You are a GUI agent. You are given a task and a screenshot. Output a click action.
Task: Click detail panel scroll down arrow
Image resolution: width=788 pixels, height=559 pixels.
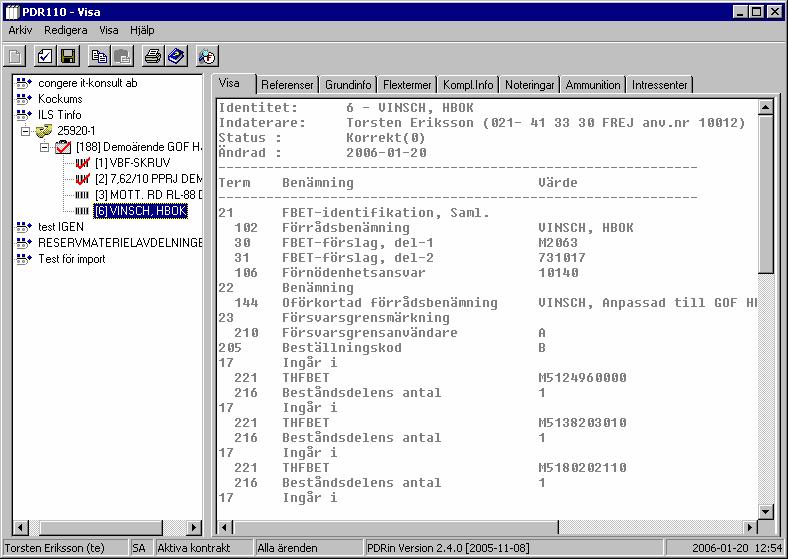coord(765,512)
